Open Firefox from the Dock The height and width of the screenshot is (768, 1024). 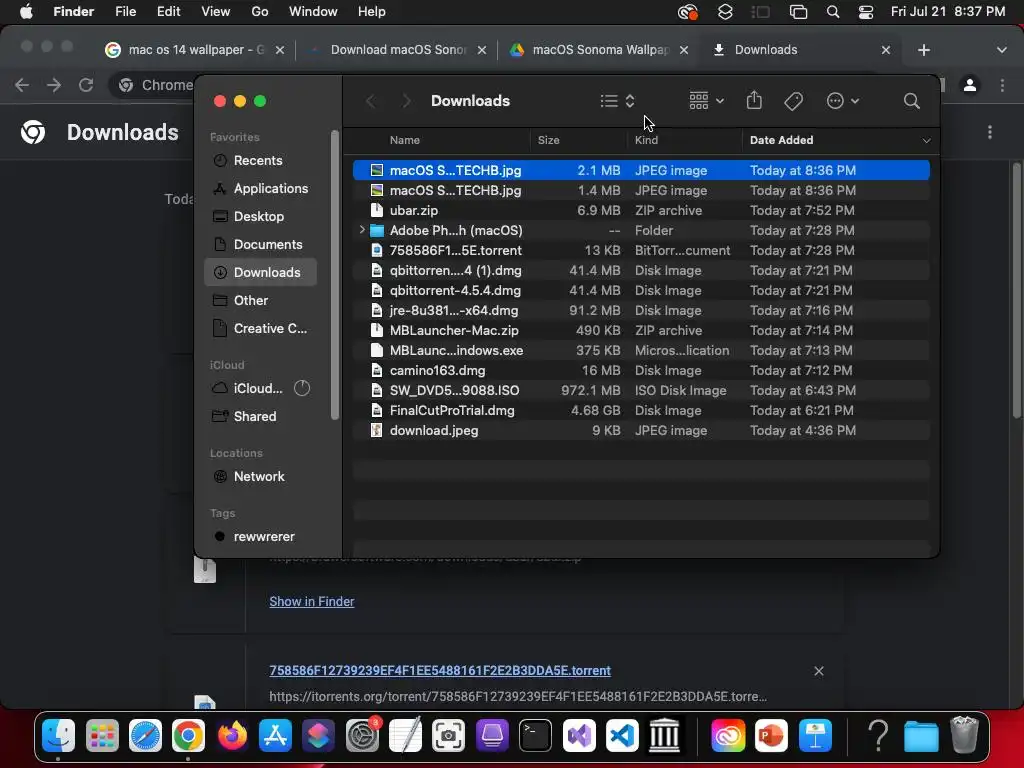point(232,736)
